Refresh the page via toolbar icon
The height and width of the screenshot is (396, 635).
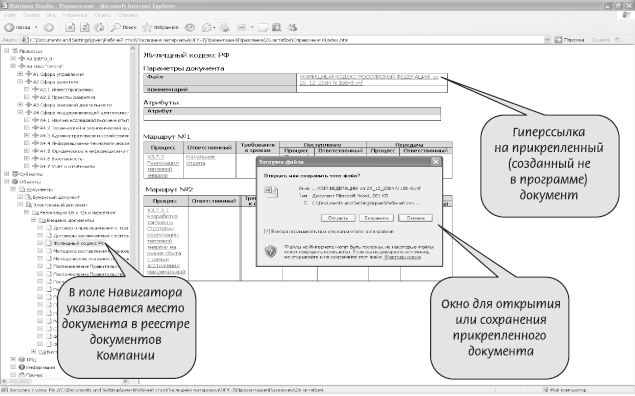pyautogui.click(x=85, y=27)
